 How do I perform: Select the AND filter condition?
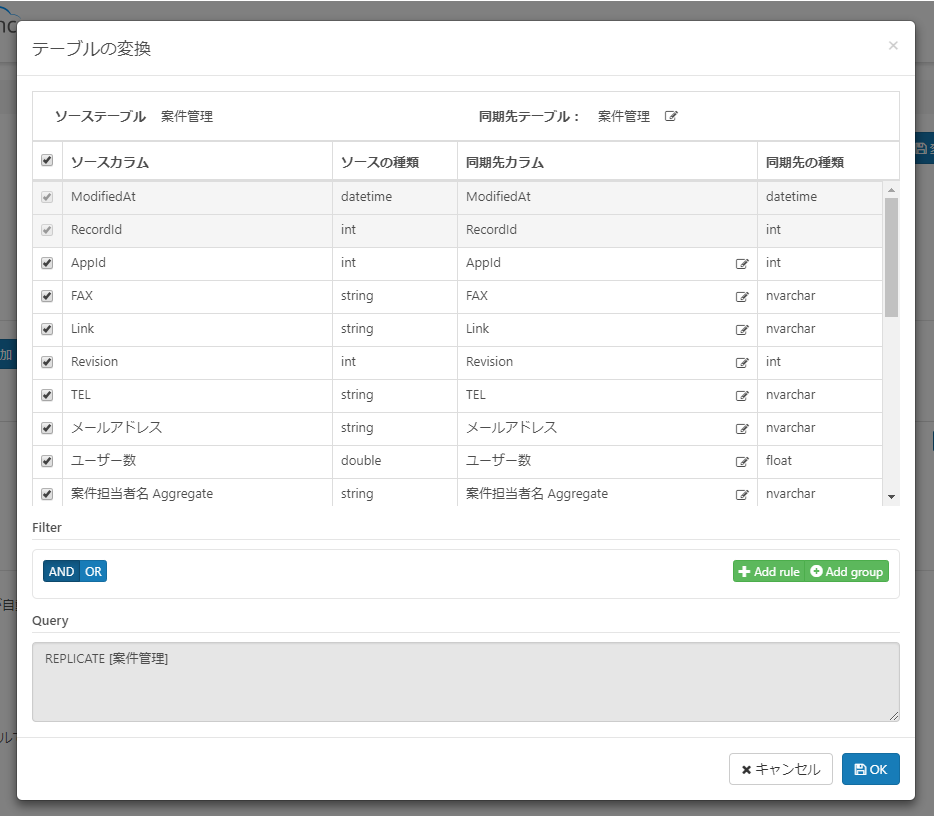tap(61, 571)
